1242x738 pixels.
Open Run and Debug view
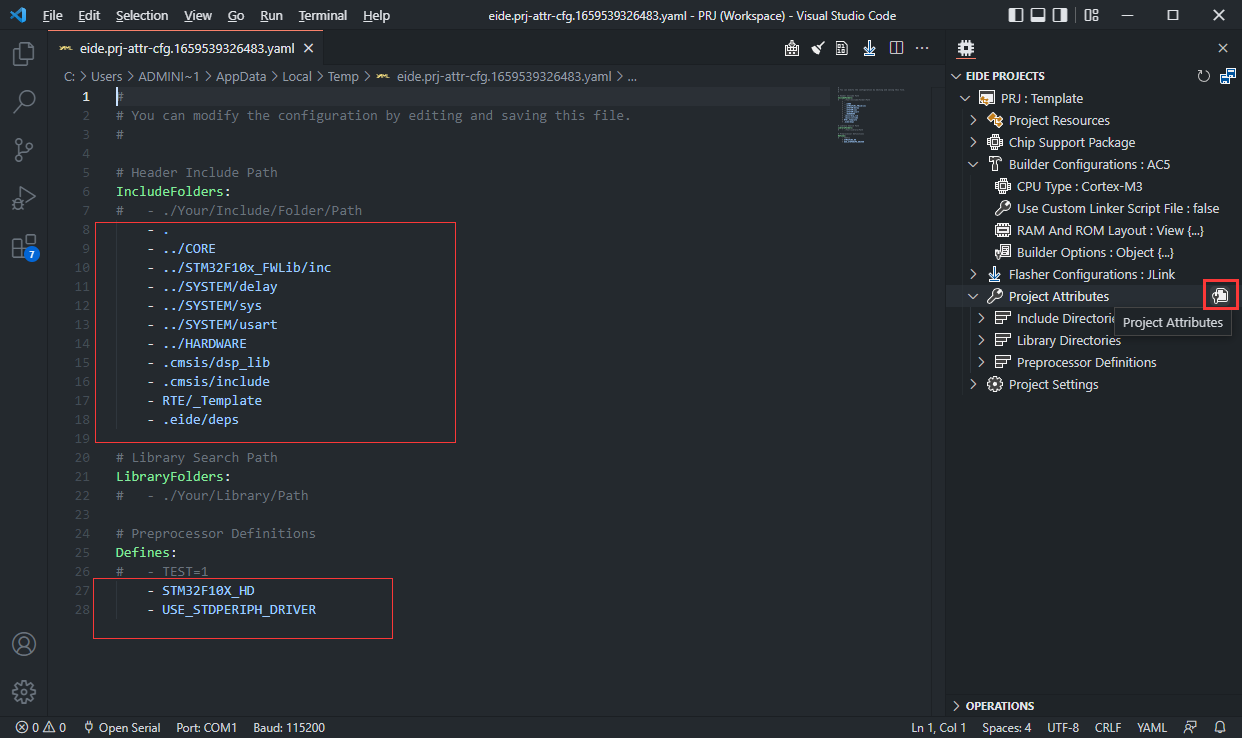24,196
